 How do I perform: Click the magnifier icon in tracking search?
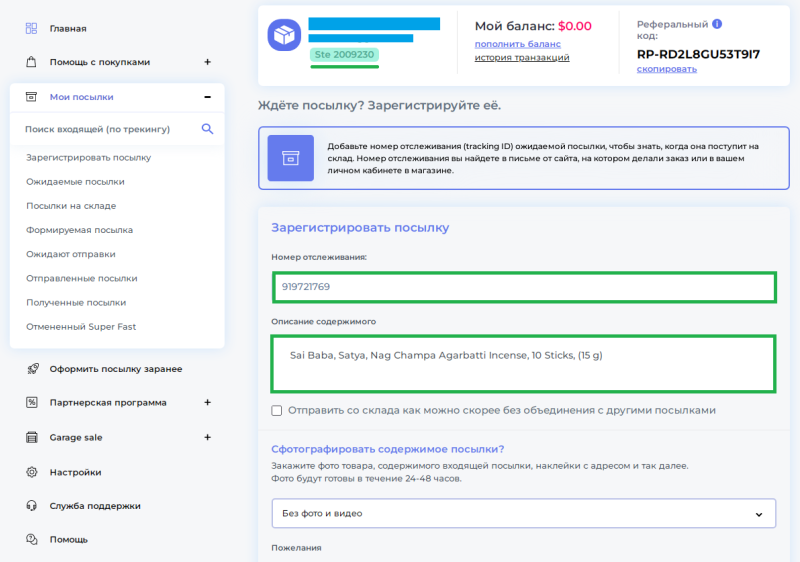[x=207, y=129]
